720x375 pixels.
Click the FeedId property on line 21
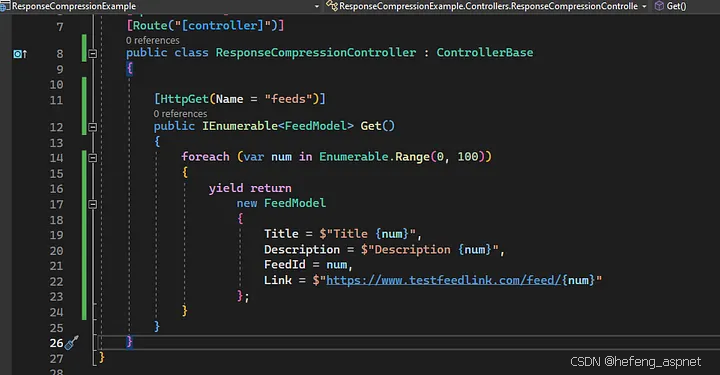pyautogui.click(x=284, y=264)
